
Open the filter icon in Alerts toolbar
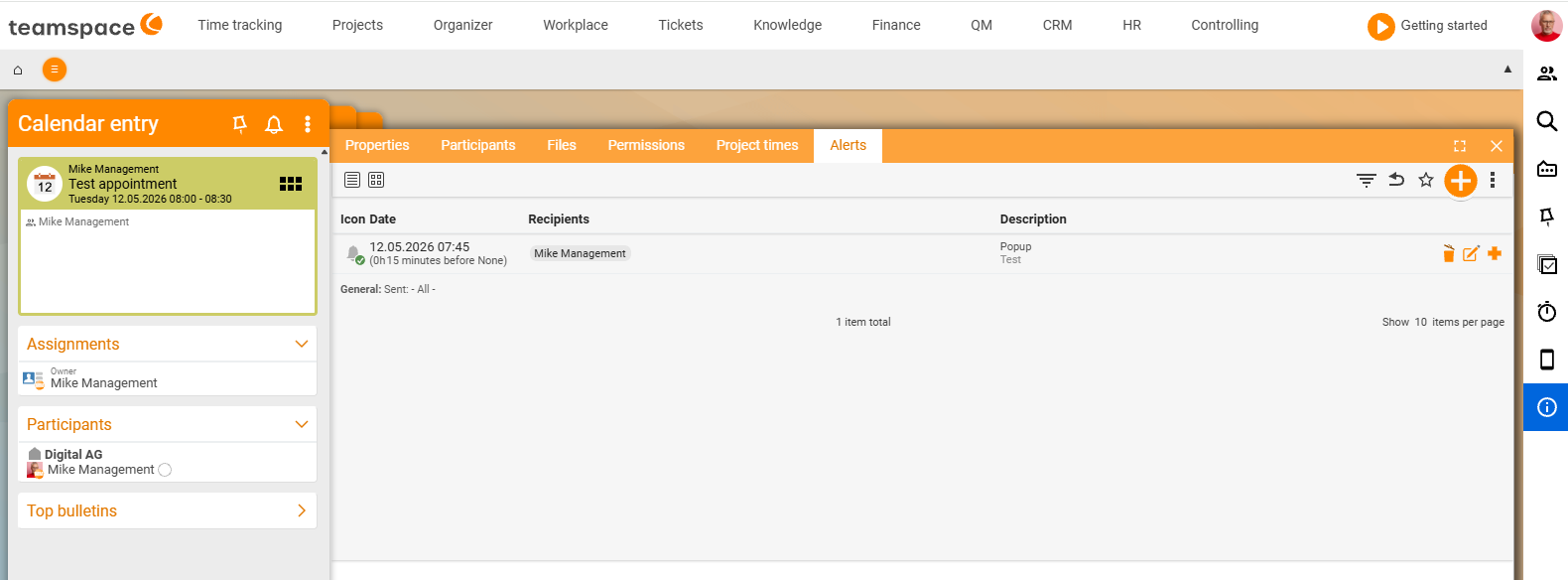pos(1367,180)
